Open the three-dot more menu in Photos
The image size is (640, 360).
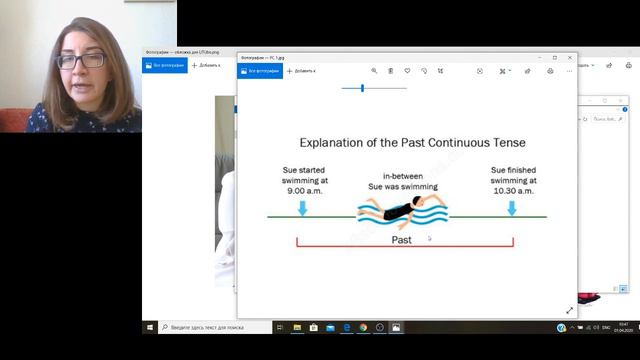point(569,71)
